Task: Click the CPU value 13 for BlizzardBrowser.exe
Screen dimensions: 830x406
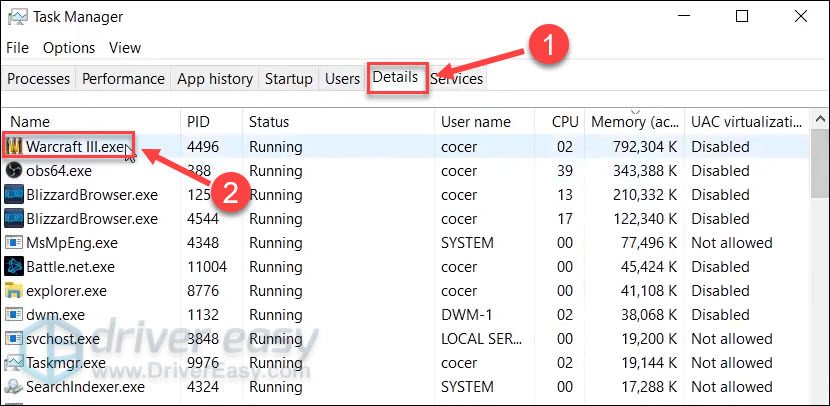Action: pyautogui.click(x=565, y=195)
